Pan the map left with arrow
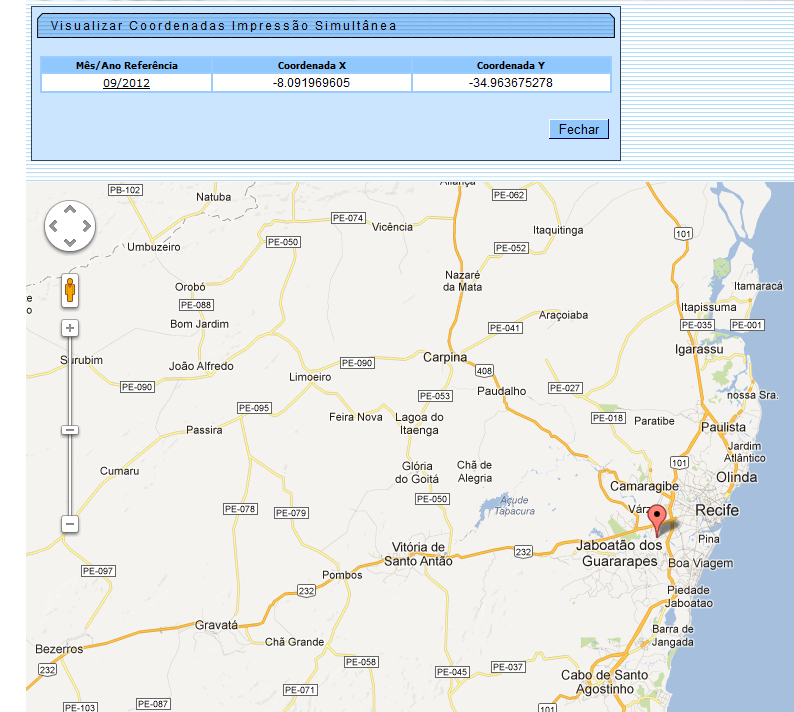This screenshot has width=794, height=712. (x=53, y=226)
